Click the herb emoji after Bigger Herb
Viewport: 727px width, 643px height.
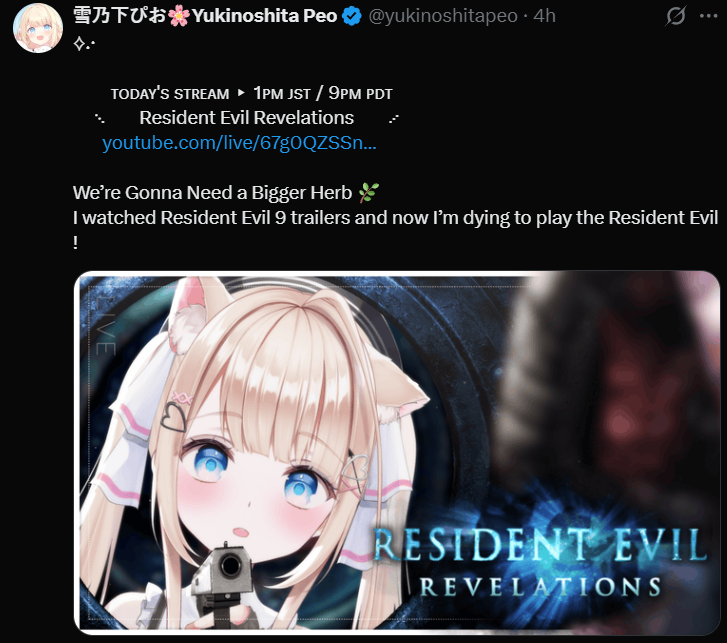[x=369, y=192]
